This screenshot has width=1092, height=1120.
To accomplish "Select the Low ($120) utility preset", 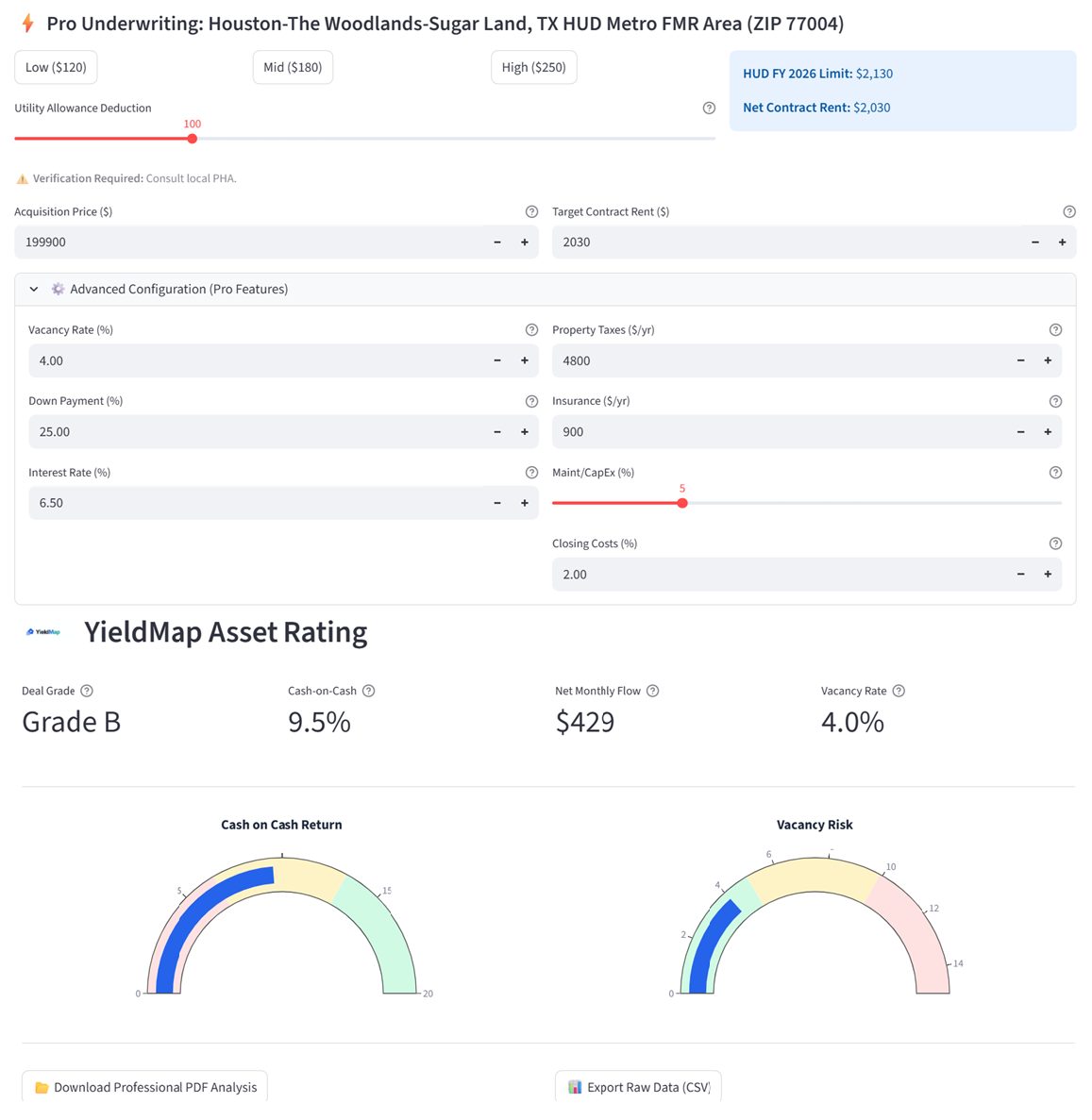I will click(56, 68).
